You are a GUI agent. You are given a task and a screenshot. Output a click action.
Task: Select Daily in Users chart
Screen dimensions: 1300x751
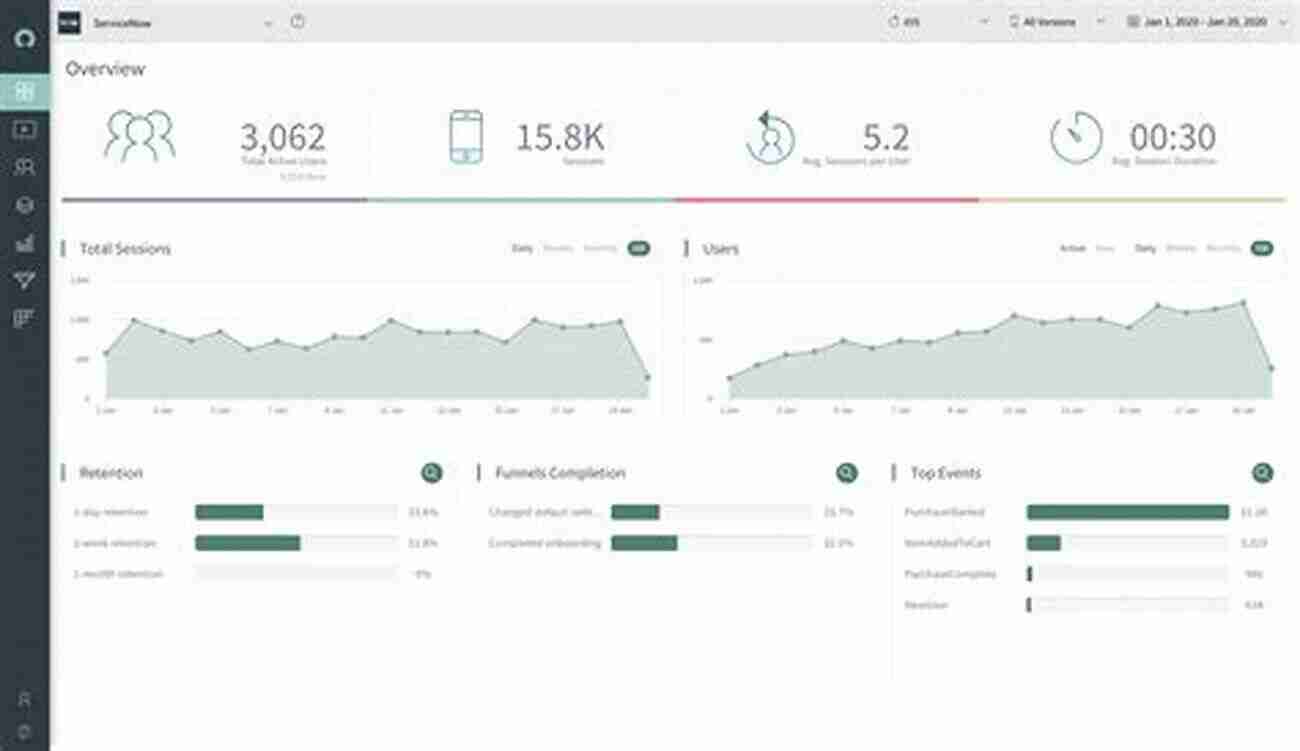pyautogui.click(x=1145, y=248)
